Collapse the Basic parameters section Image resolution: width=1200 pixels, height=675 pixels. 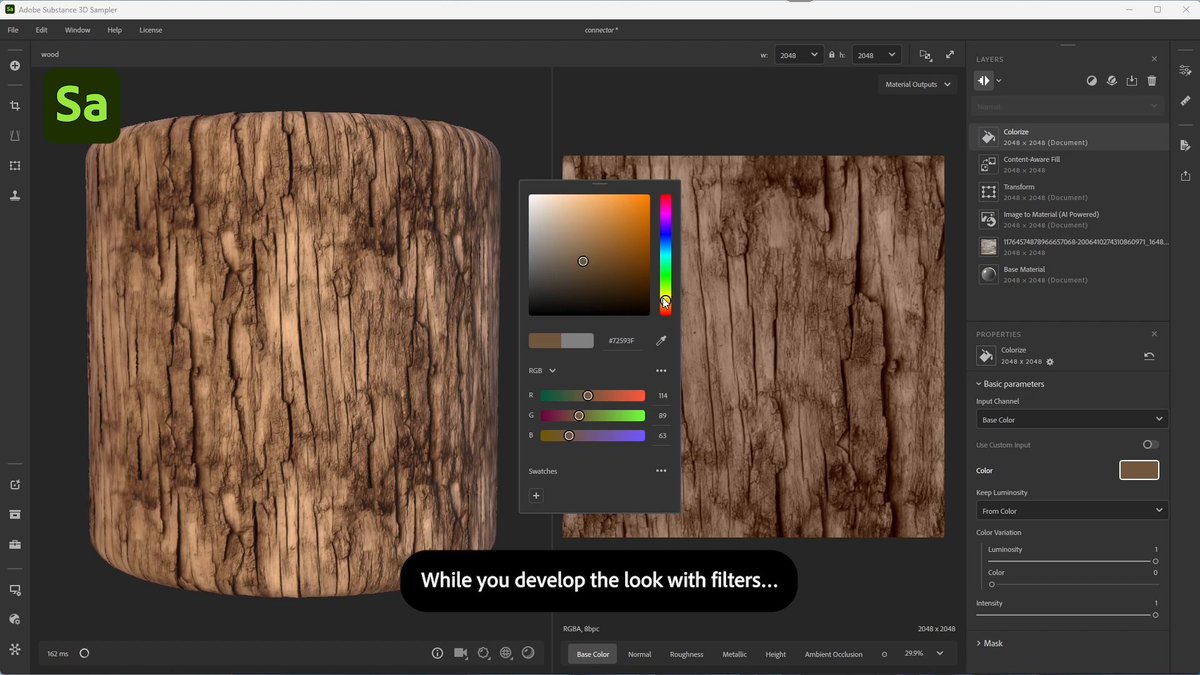(1010, 384)
